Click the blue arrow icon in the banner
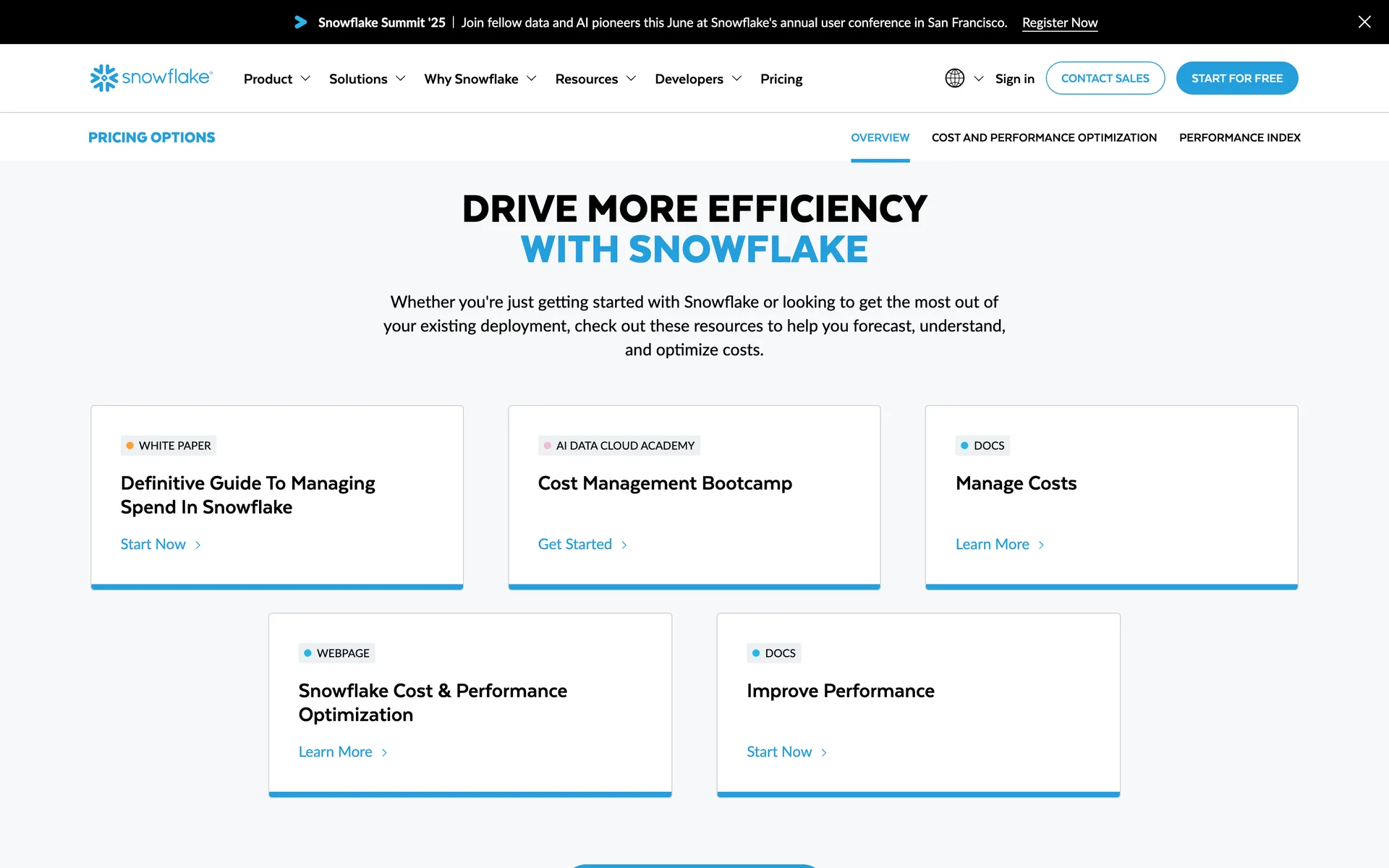Viewport: 1389px width, 868px height. (300, 22)
